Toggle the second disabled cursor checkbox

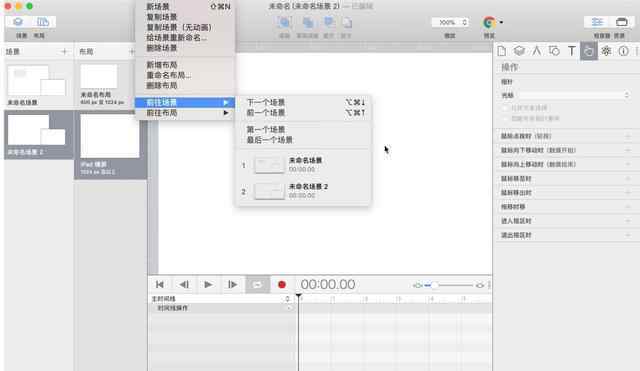click(x=505, y=119)
